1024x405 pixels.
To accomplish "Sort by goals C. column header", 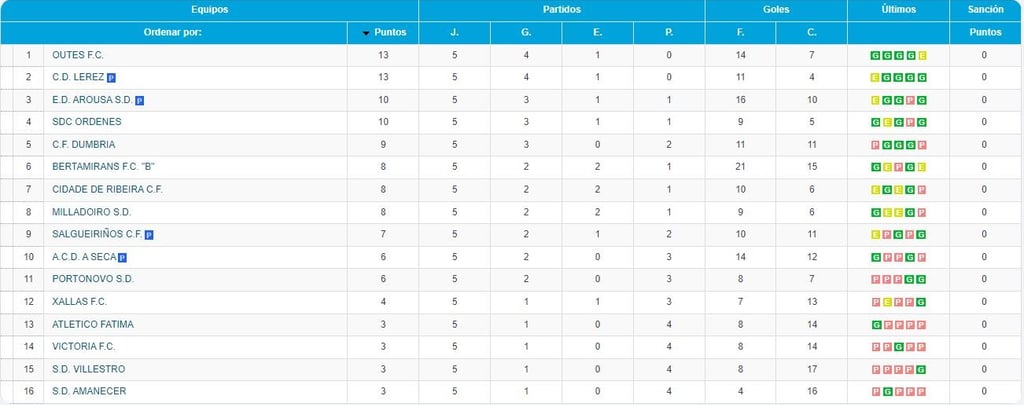I will click(x=812, y=33).
